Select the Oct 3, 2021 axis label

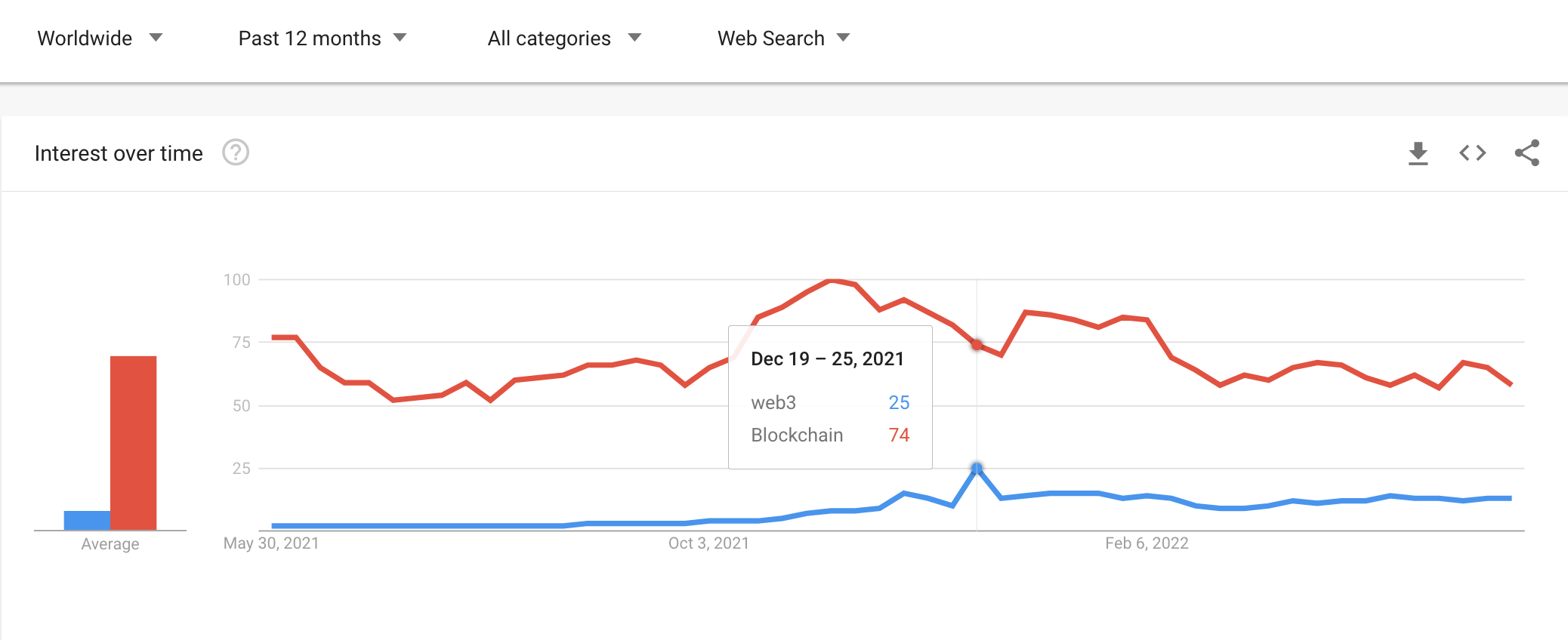708,543
